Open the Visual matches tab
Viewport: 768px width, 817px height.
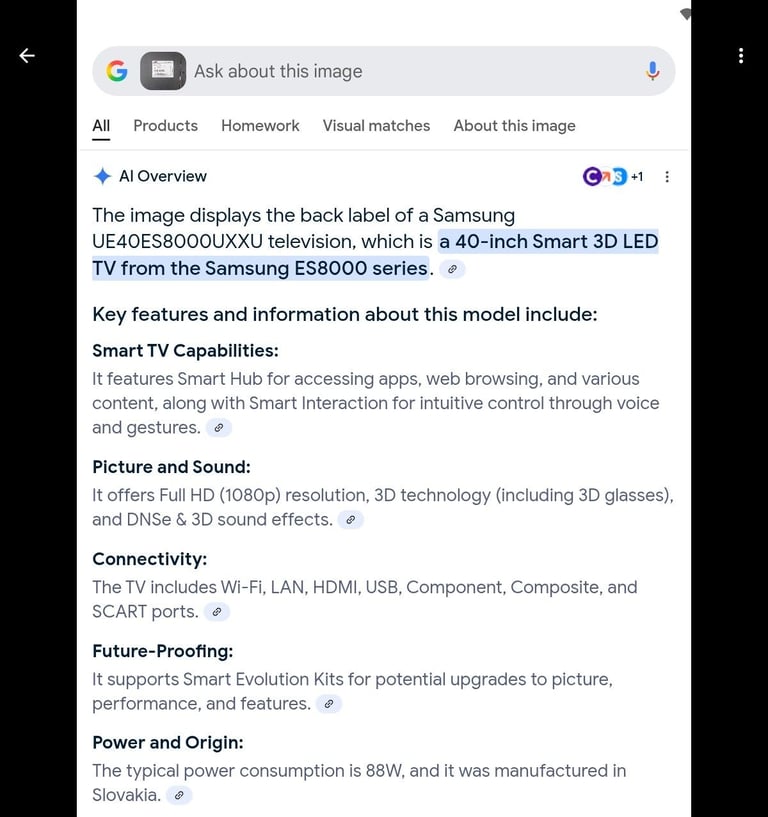click(x=376, y=126)
